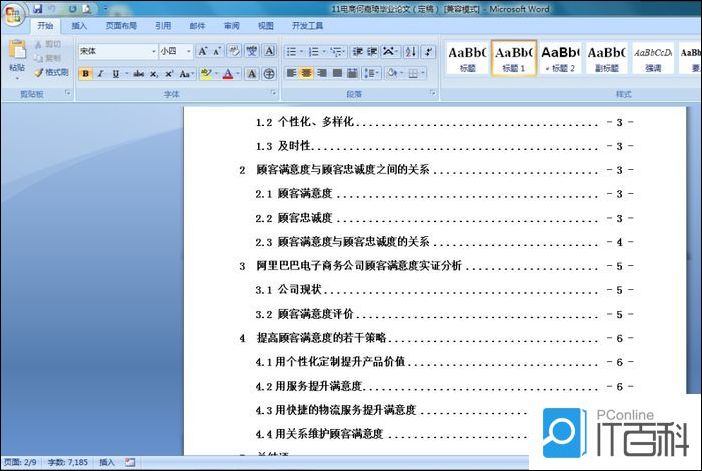The image size is (702, 471).
Task: Toggle center alignment
Action: (307, 73)
